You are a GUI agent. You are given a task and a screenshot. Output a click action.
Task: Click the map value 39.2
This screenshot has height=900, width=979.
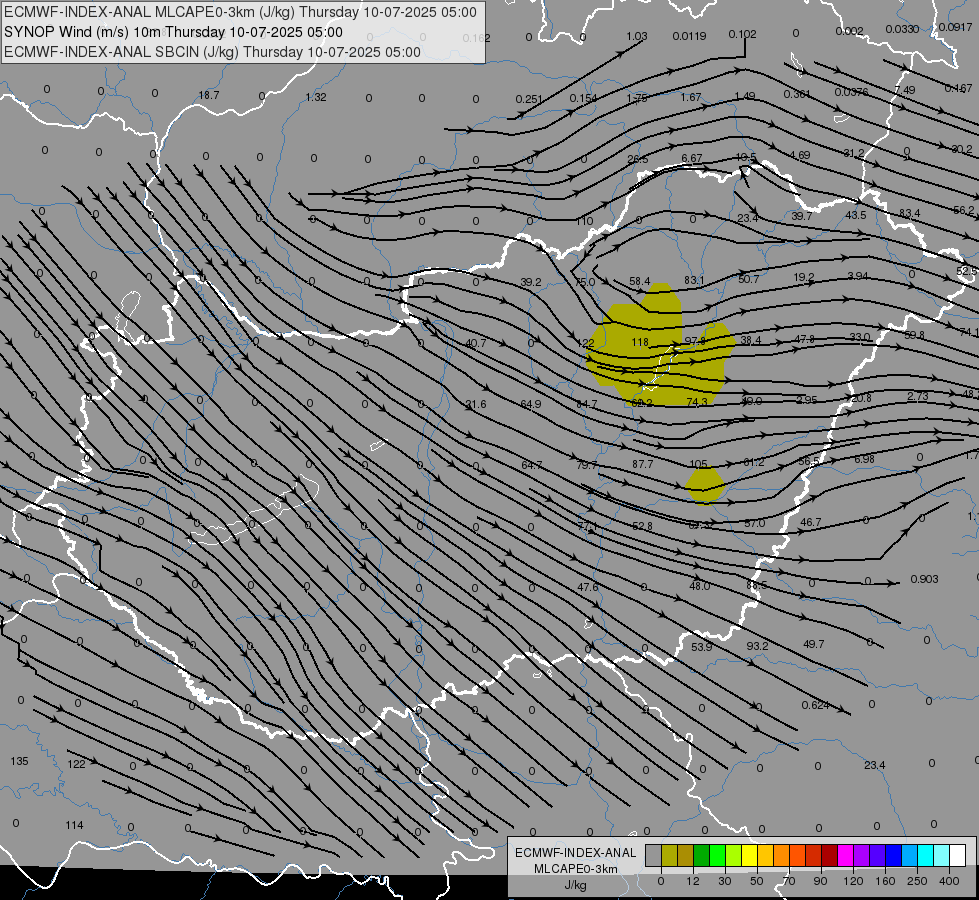pyautogui.click(x=531, y=282)
